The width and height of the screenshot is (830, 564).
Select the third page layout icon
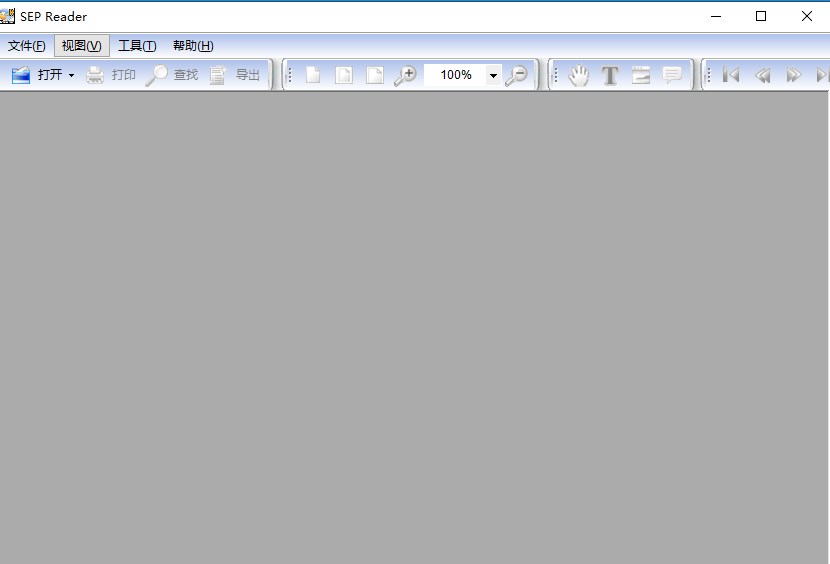375,75
